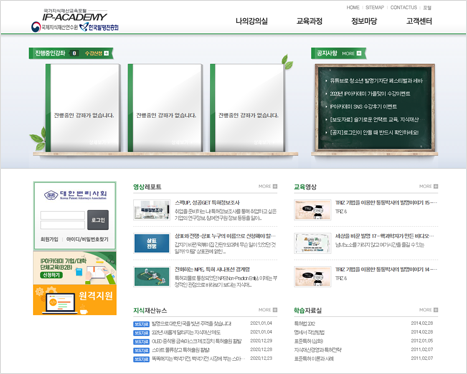Click the 회원가입 link
The image size is (467, 374).
pos(49,239)
